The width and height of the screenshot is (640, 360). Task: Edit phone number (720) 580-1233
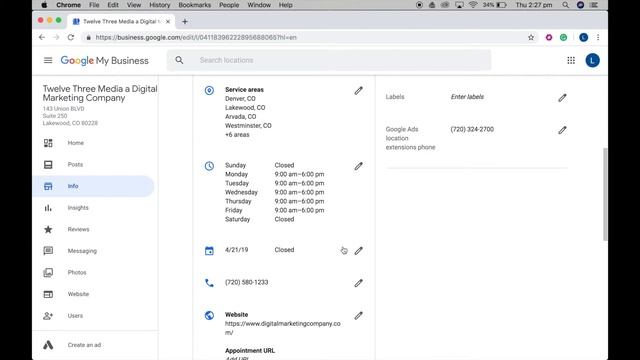(358, 283)
